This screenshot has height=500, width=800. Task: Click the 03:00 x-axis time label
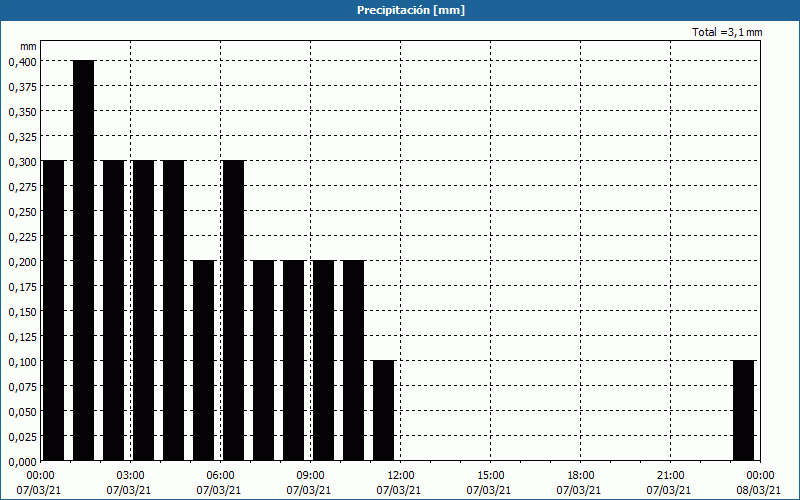click(131, 476)
